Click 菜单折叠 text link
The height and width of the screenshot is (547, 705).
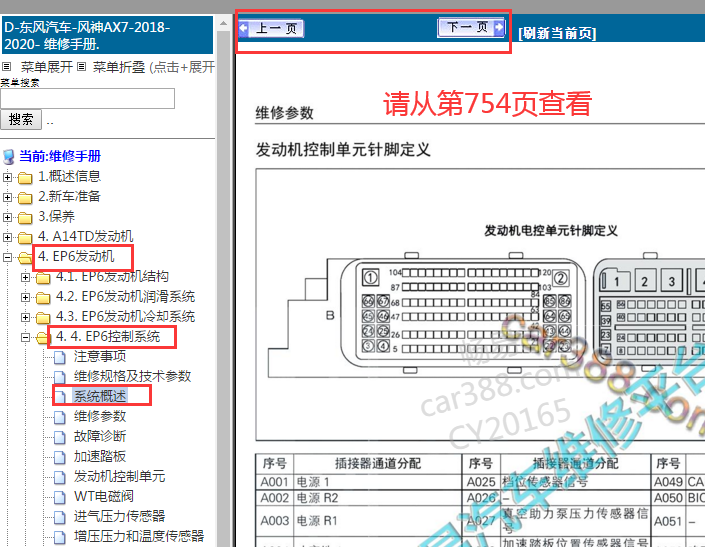pyautogui.click(x=119, y=67)
